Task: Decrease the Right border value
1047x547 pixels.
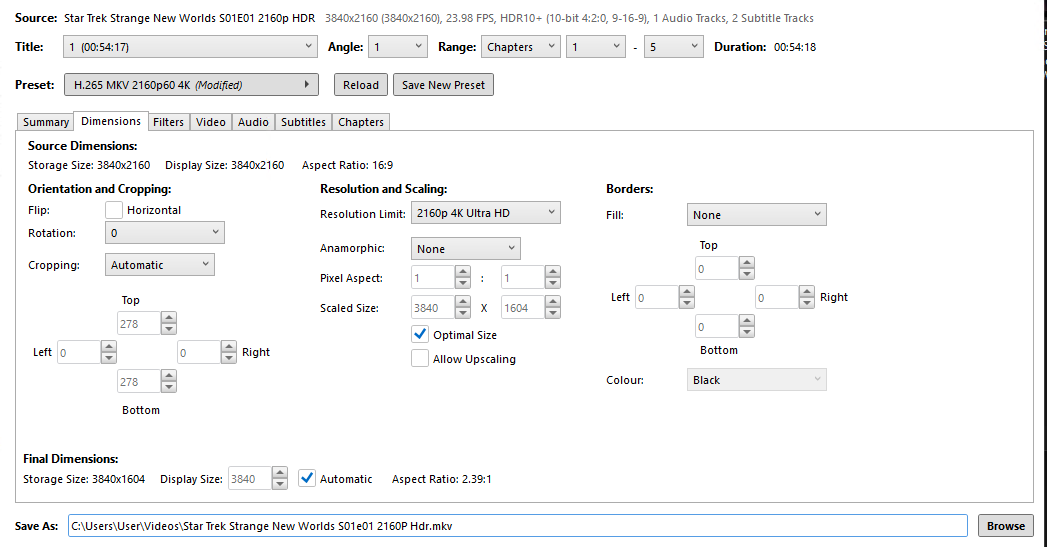Action: [x=806, y=302]
